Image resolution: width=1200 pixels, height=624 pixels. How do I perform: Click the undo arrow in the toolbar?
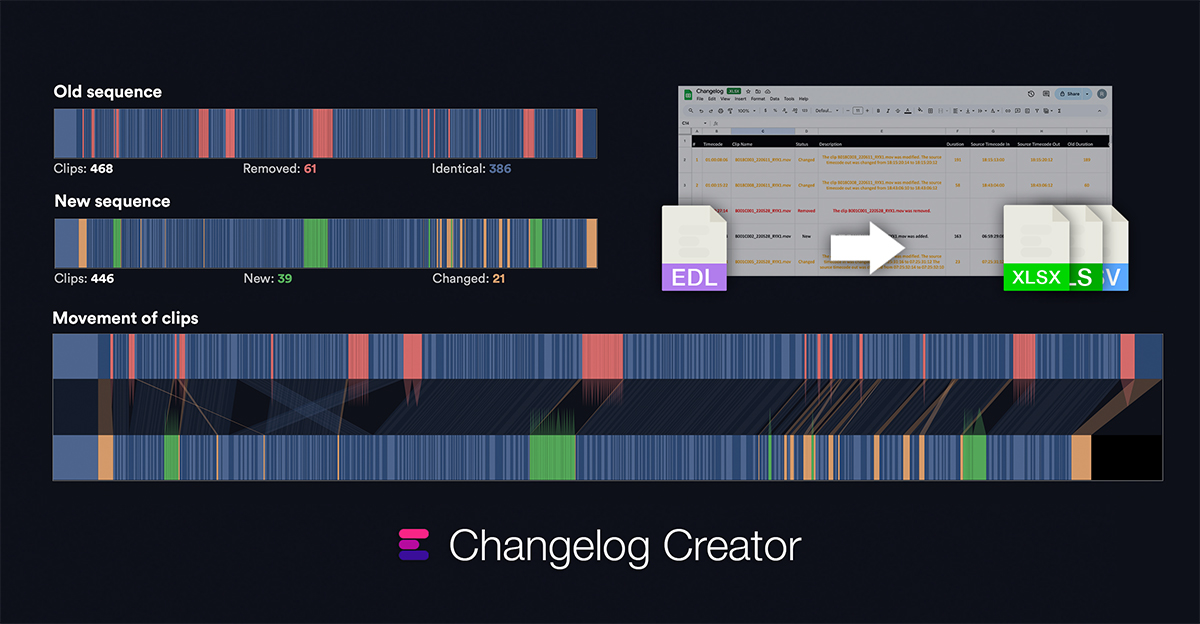pos(700,110)
